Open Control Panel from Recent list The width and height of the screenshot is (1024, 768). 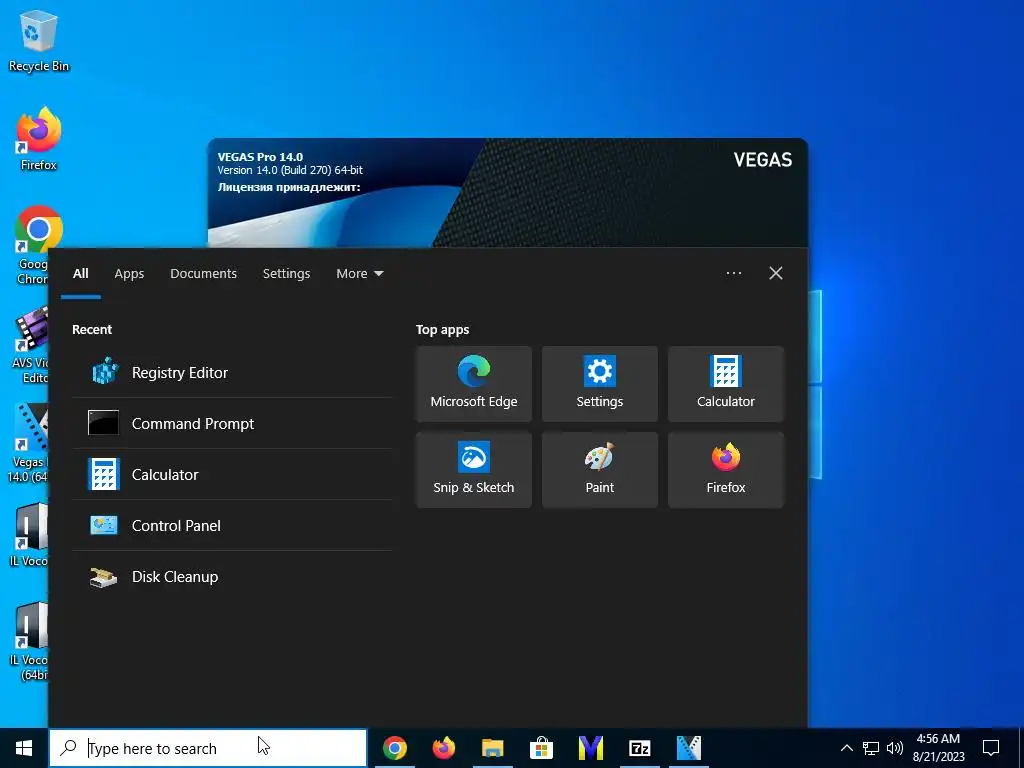232,525
